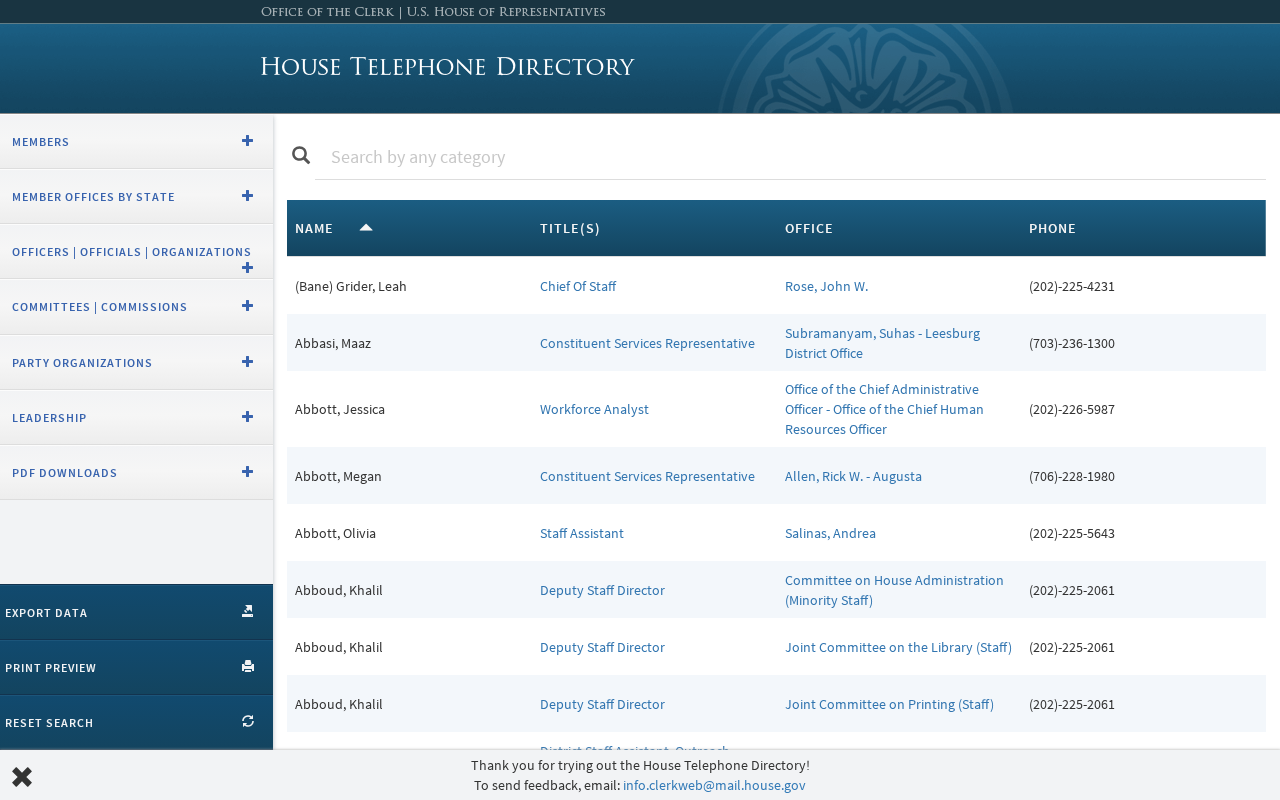Select the phone number (706)-228-1980
This screenshot has width=1280, height=800.
point(1072,476)
